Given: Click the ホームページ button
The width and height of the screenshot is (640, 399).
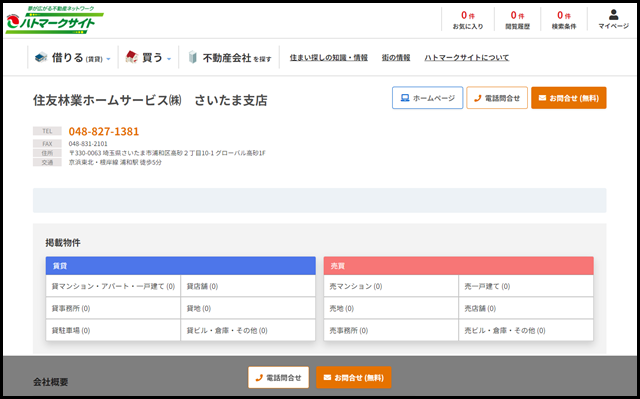Looking at the screenshot, I should (x=427, y=98).
